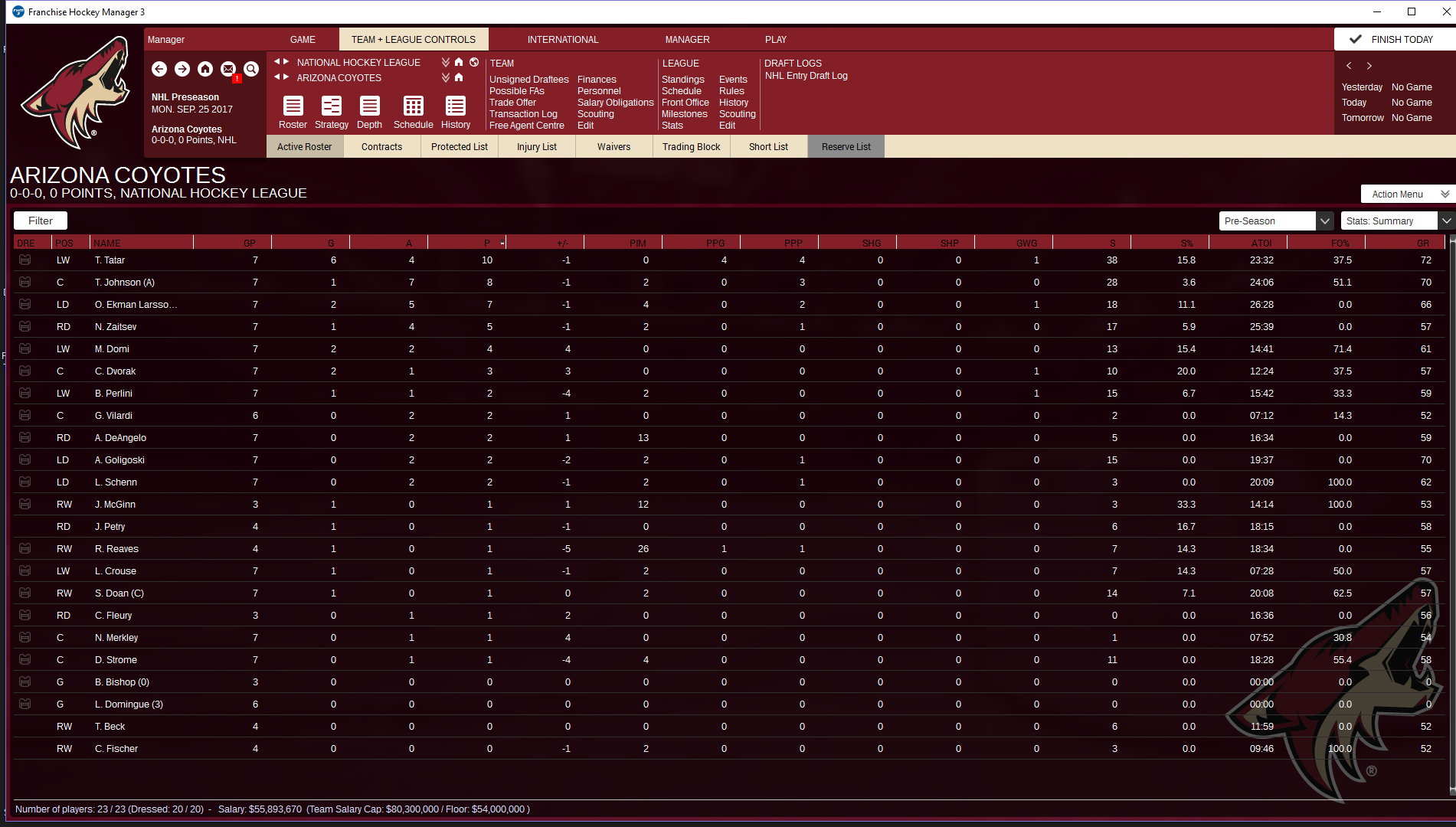1456x827 pixels.
Task: Open the Trade Offer link
Action: (512, 103)
